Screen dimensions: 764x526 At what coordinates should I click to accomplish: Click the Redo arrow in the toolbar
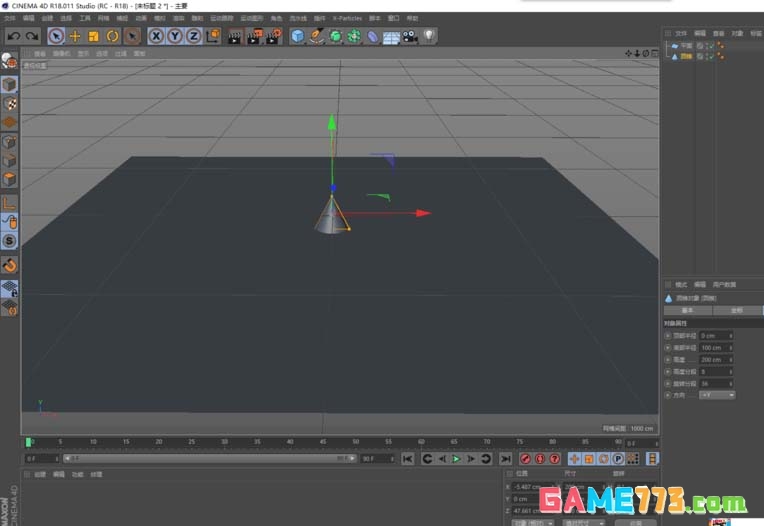[32, 36]
